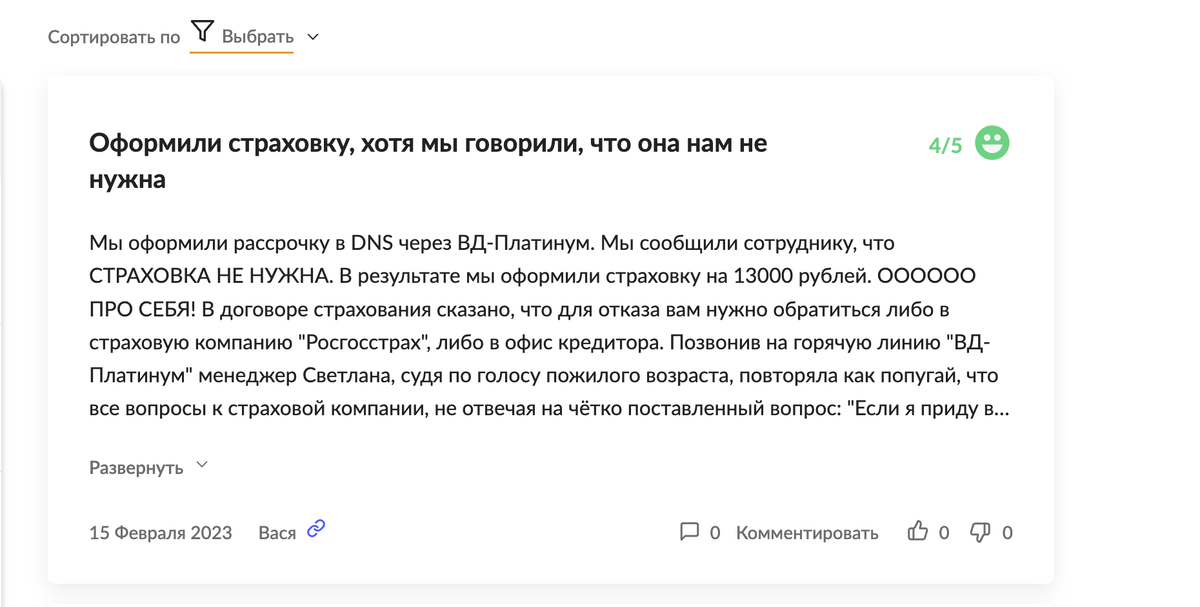Copy review link via the chain icon
The height and width of the screenshot is (607, 1200).
click(x=315, y=527)
